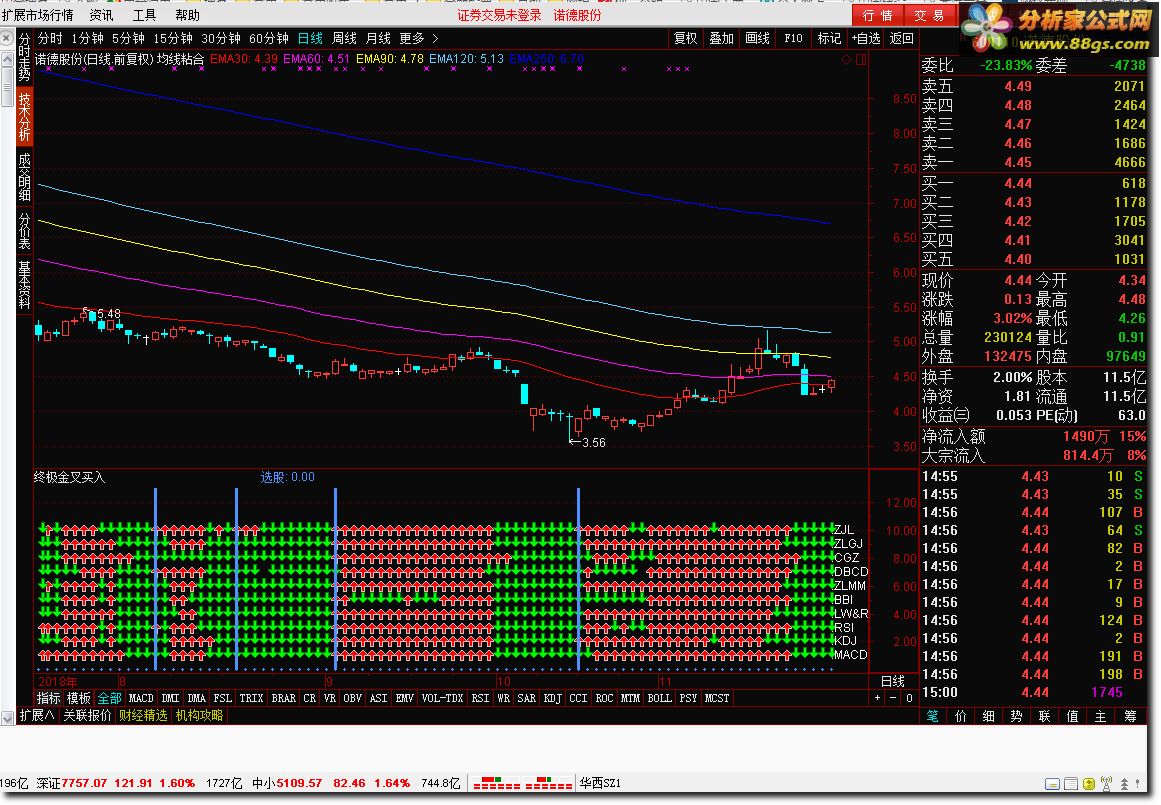Viewport: 1161px width, 805px height.
Task: Click the 画线 drawing toolbar button
Action: [x=757, y=39]
